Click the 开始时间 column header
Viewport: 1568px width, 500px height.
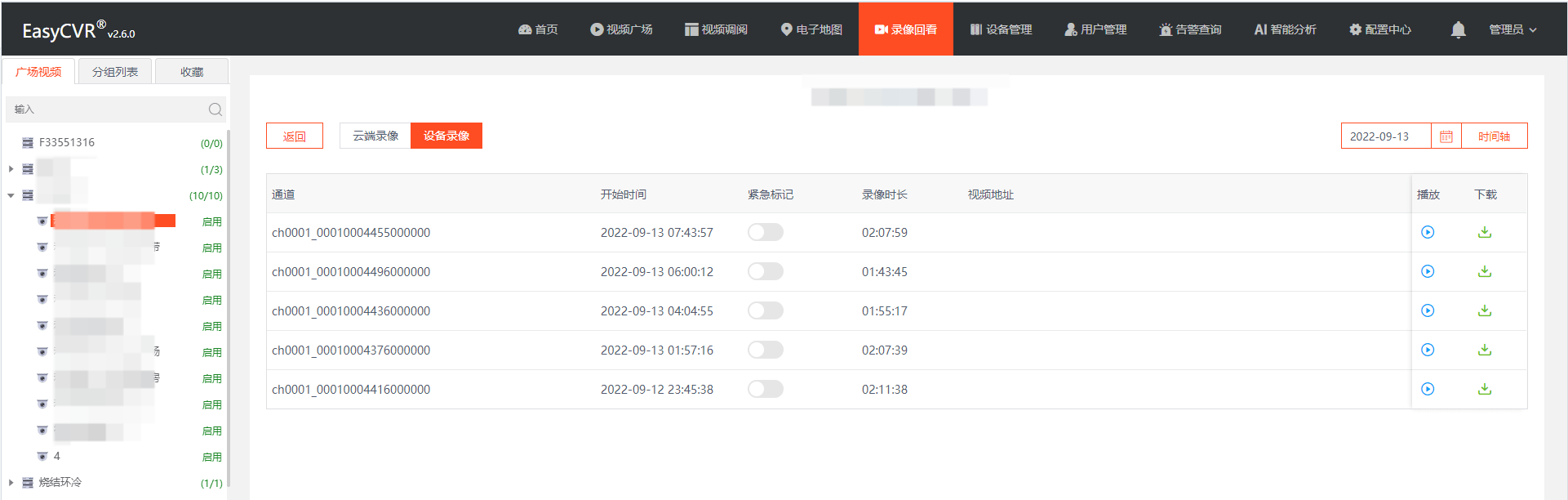tap(624, 194)
